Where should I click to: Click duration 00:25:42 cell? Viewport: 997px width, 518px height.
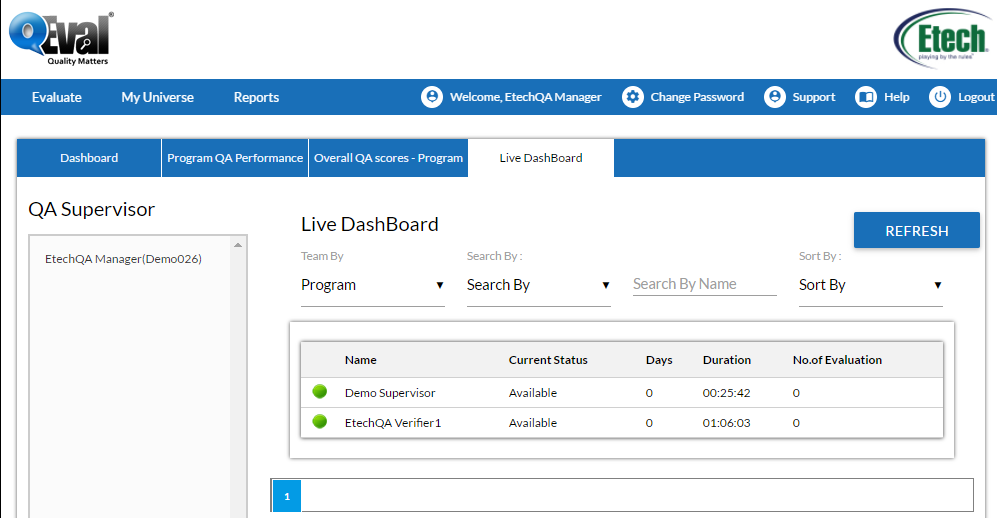726,393
